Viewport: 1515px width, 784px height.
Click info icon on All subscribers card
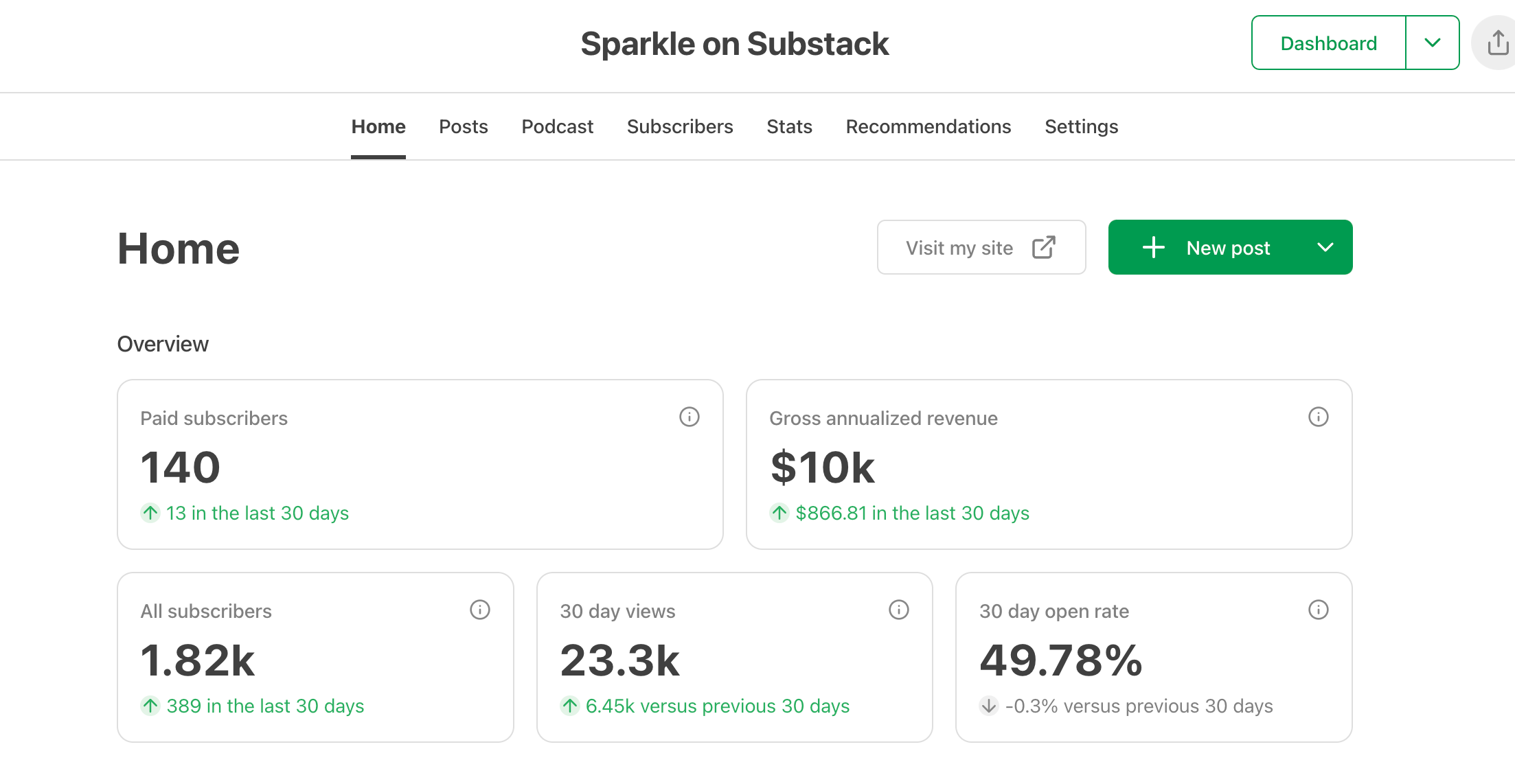tap(479, 610)
